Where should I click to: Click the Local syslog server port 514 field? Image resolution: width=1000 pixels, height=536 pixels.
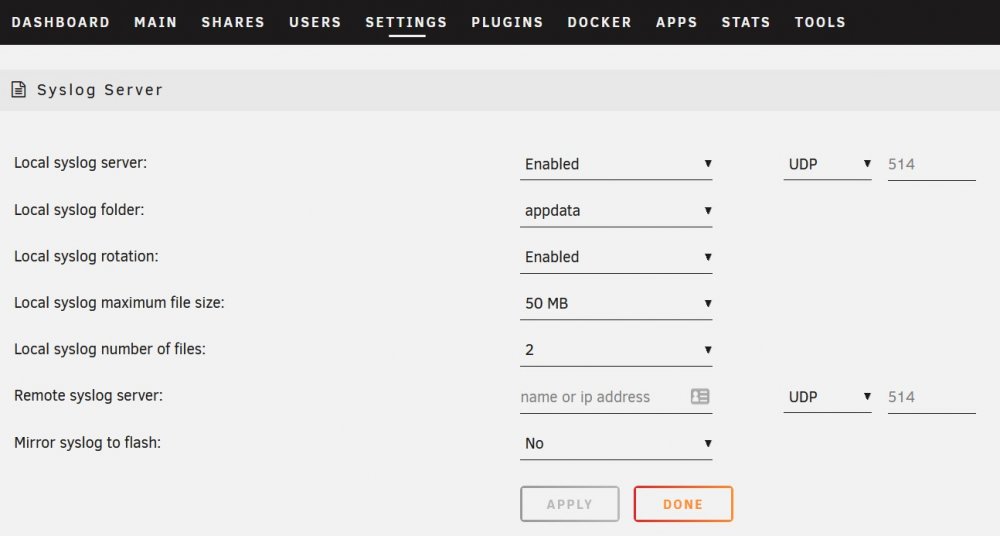pyautogui.click(x=931, y=164)
